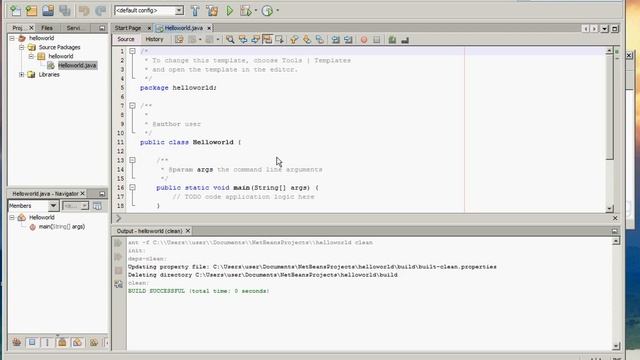Select Helloworld.java in project tree
Image resolution: width=640 pixels, height=360 pixels.
(77, 65)
